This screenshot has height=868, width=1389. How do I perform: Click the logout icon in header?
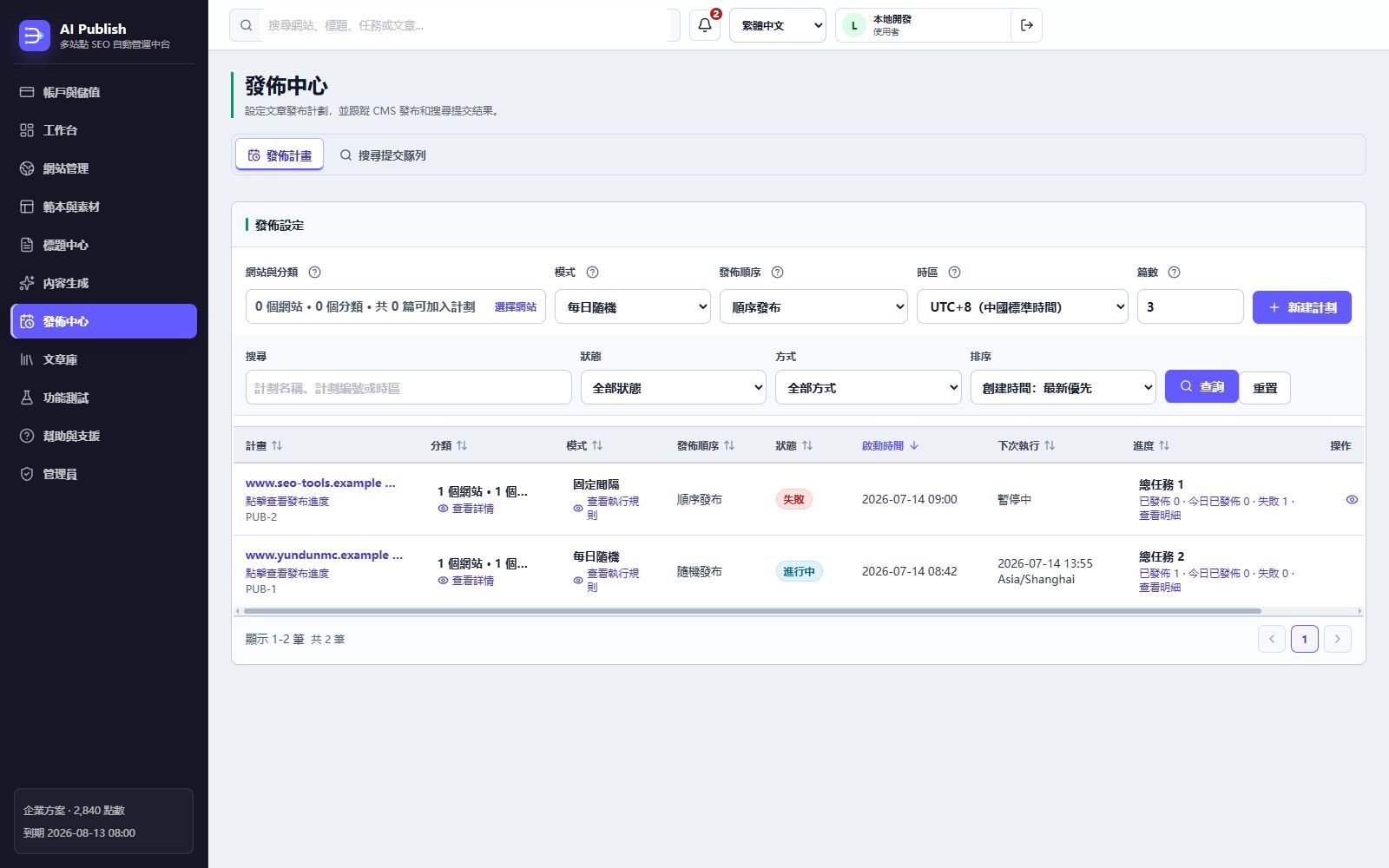click(x=1027, y=25)
